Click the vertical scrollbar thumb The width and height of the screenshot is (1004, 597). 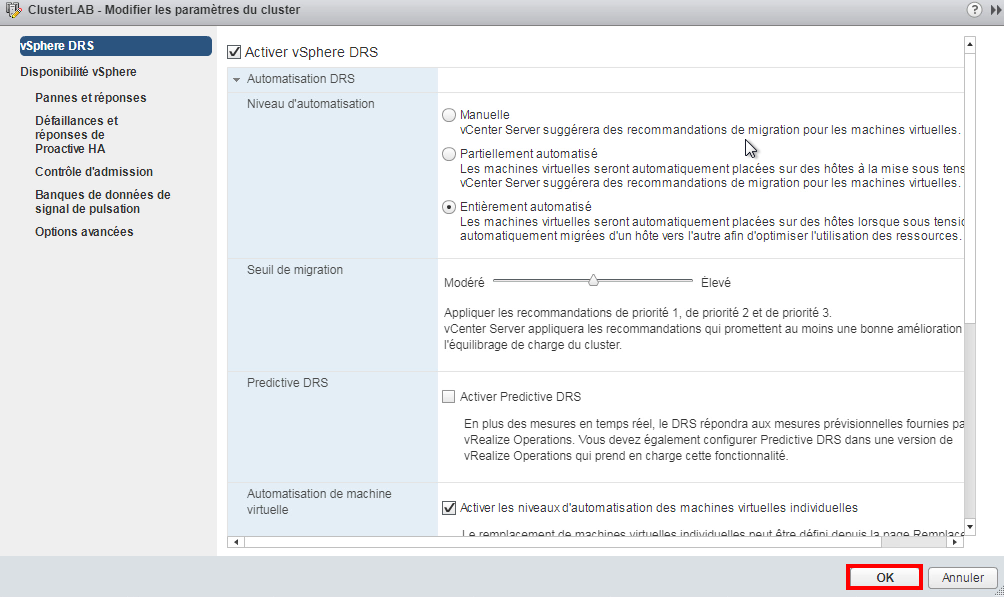click(969, 188)
